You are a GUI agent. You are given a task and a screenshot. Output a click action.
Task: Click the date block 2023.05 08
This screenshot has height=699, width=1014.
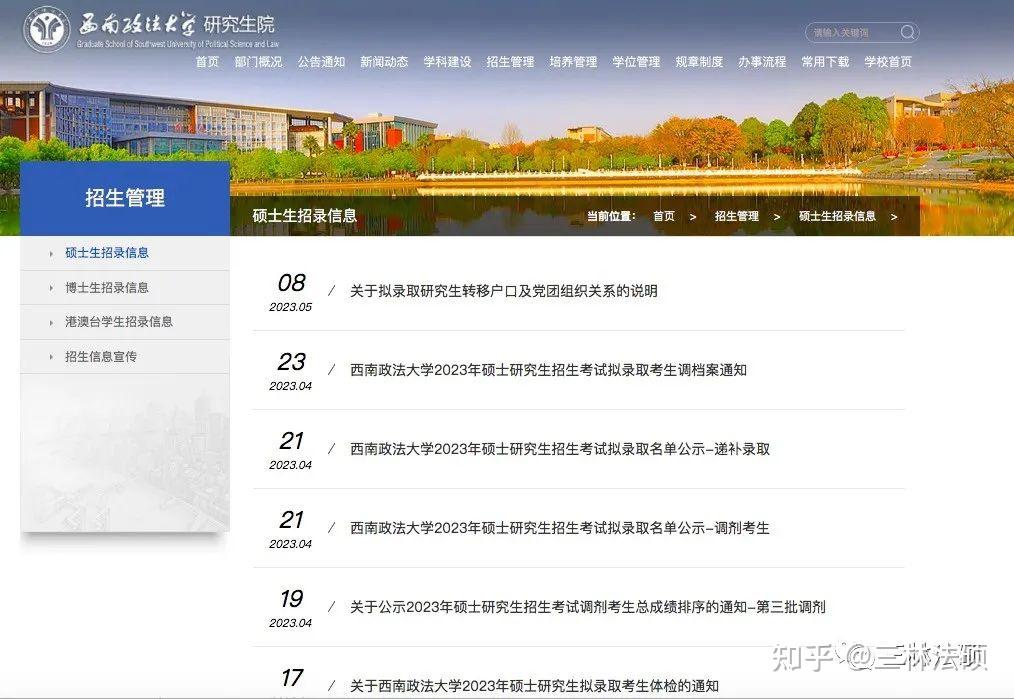(x=291, y=293)
